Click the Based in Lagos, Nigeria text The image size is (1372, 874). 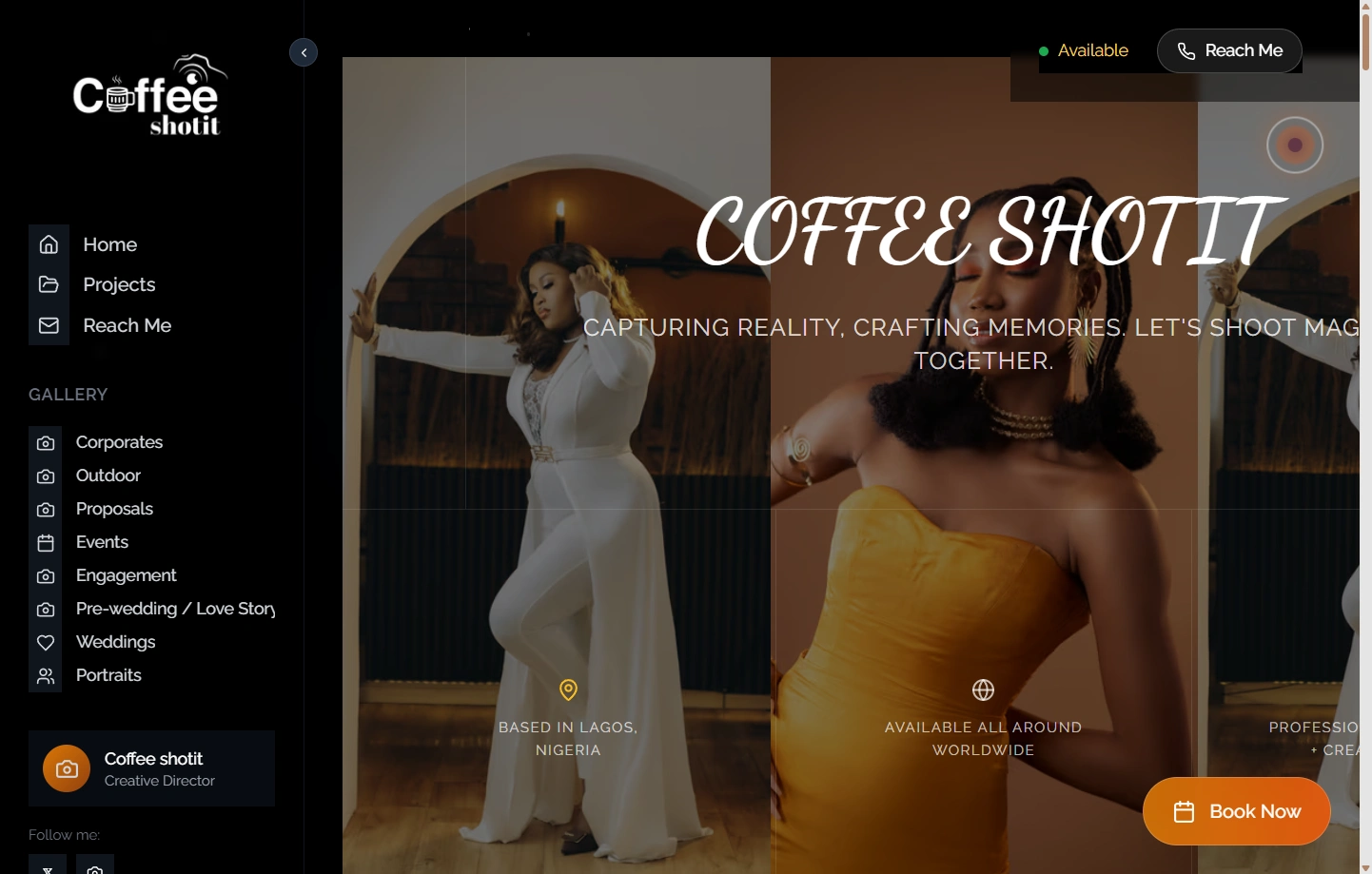pyautogui.click(x=568, y=739)
